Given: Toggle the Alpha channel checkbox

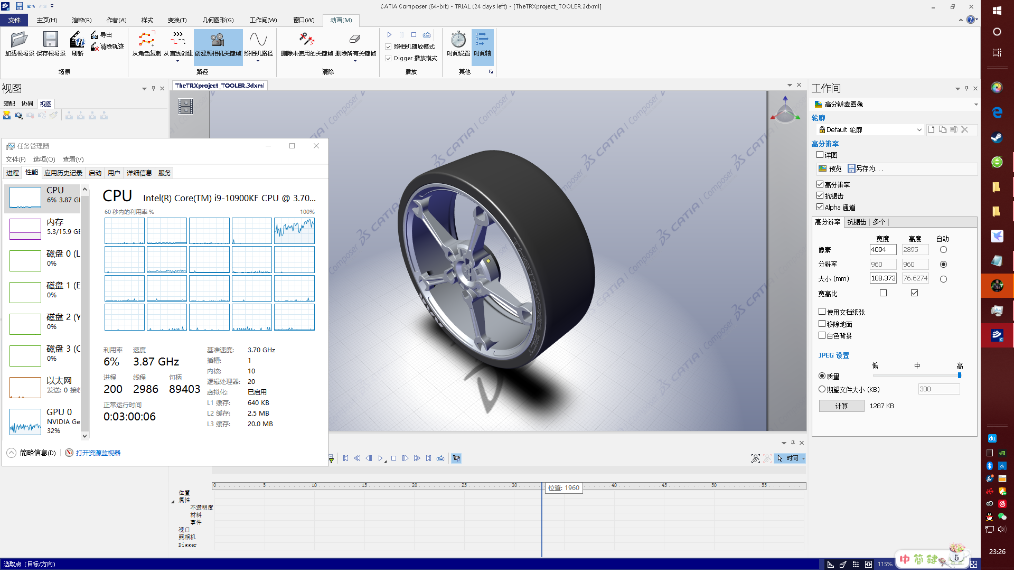Looking at the screenshot, I should point(820,207).
